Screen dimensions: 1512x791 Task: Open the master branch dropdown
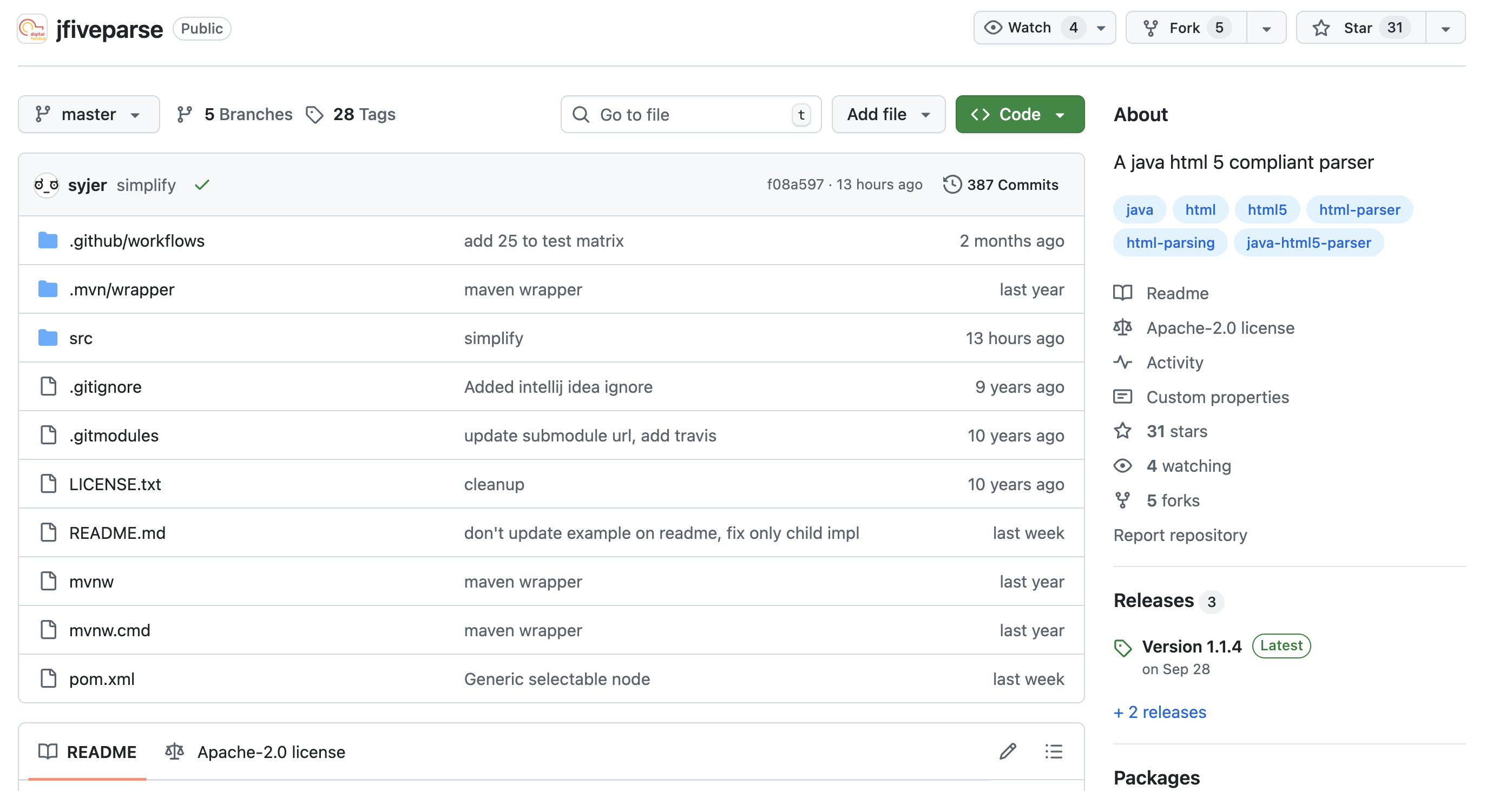click(x=89, y=114)
